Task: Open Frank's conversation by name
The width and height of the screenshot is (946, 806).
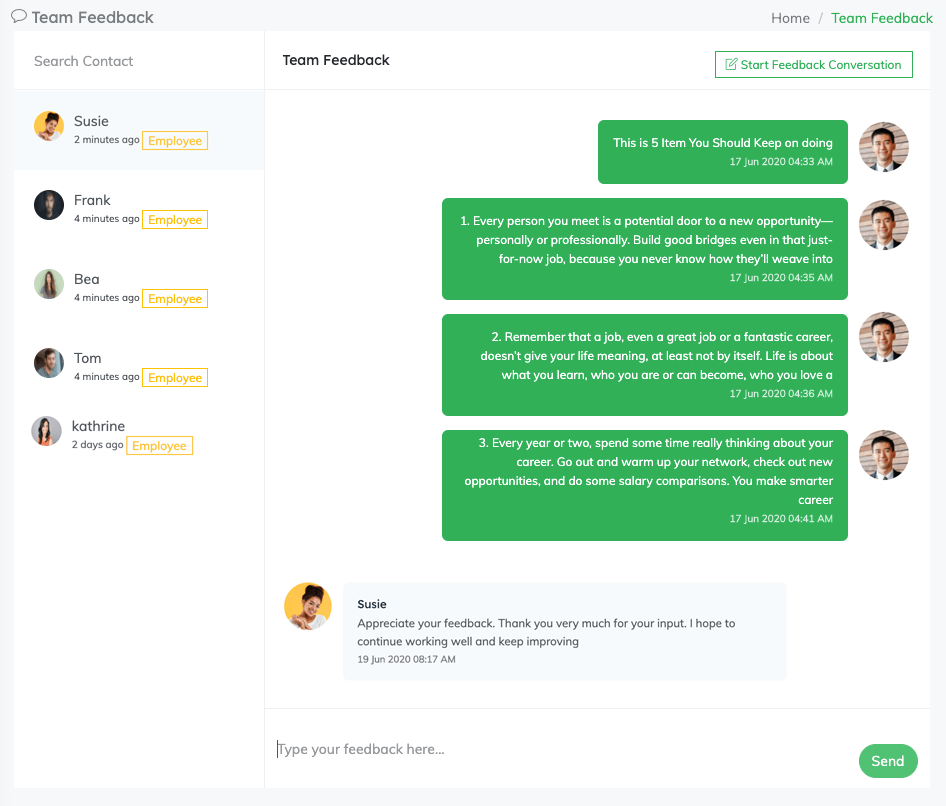Action: pos(92,200)
